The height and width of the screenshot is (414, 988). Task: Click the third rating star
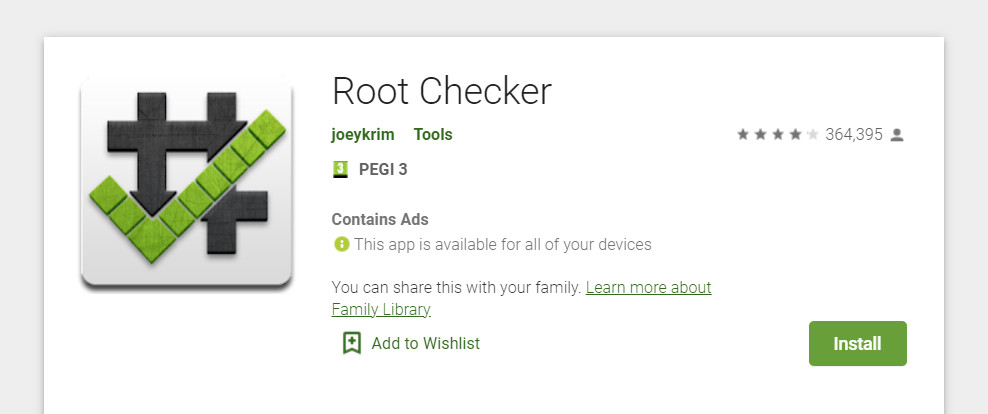(778, 134)
